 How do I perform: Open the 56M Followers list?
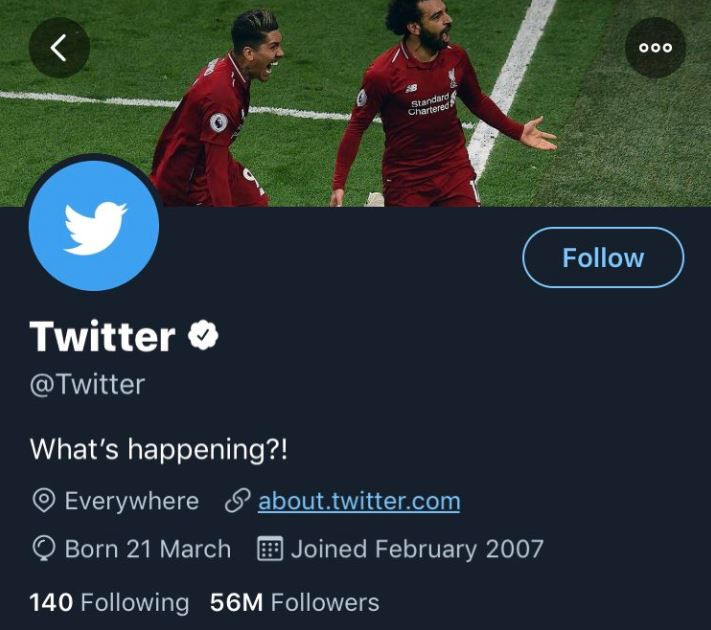(x=295, y=603)
